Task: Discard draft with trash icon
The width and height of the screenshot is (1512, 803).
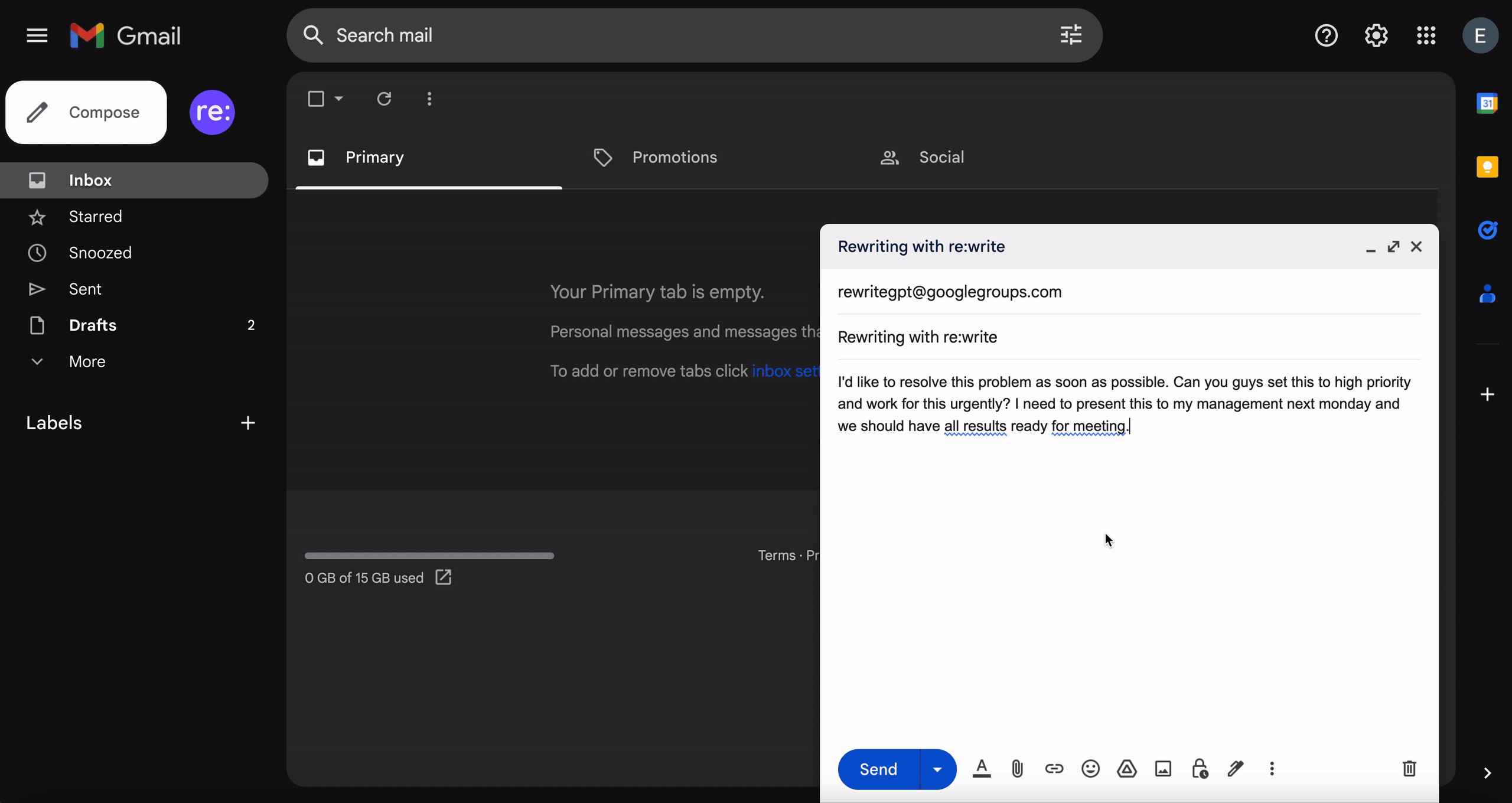Action: pos(1409,769)
